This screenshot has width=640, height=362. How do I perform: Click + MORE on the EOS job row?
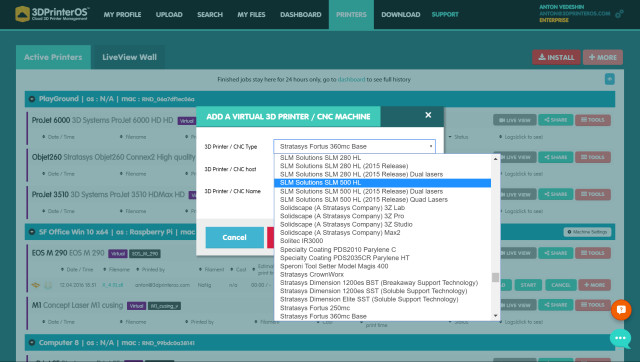(594, 285)
